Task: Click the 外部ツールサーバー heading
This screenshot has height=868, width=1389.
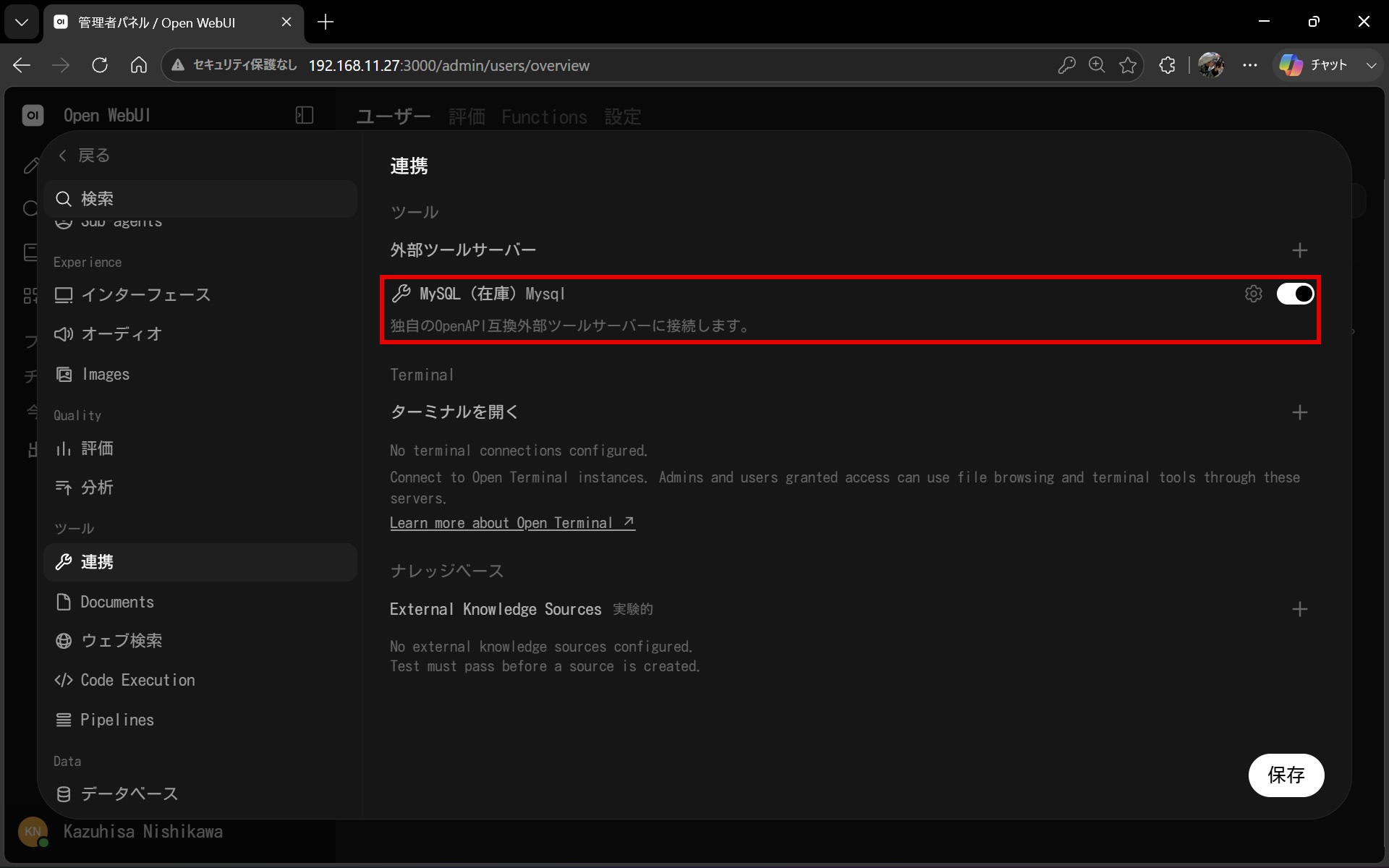Action: 463,250
